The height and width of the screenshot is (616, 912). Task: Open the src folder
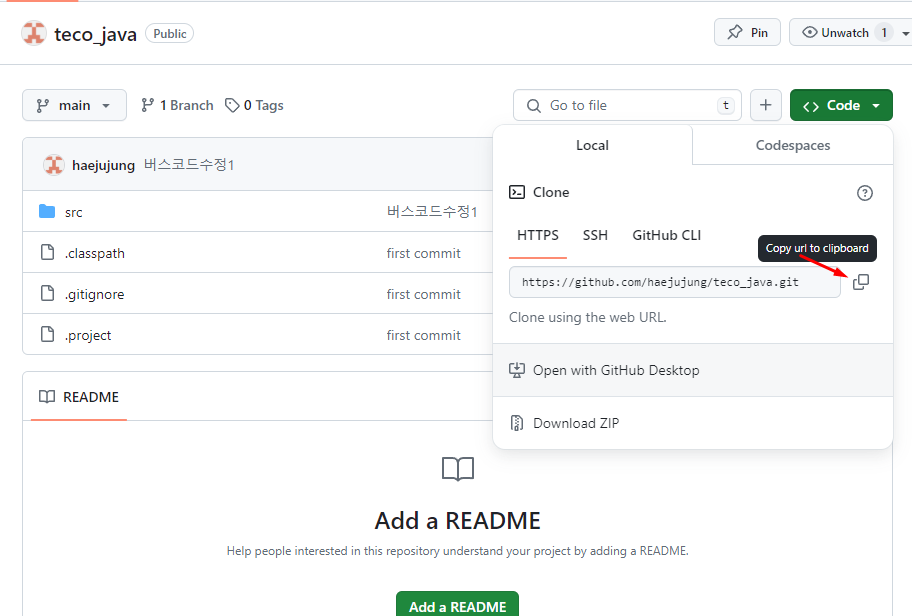point(73,212)
